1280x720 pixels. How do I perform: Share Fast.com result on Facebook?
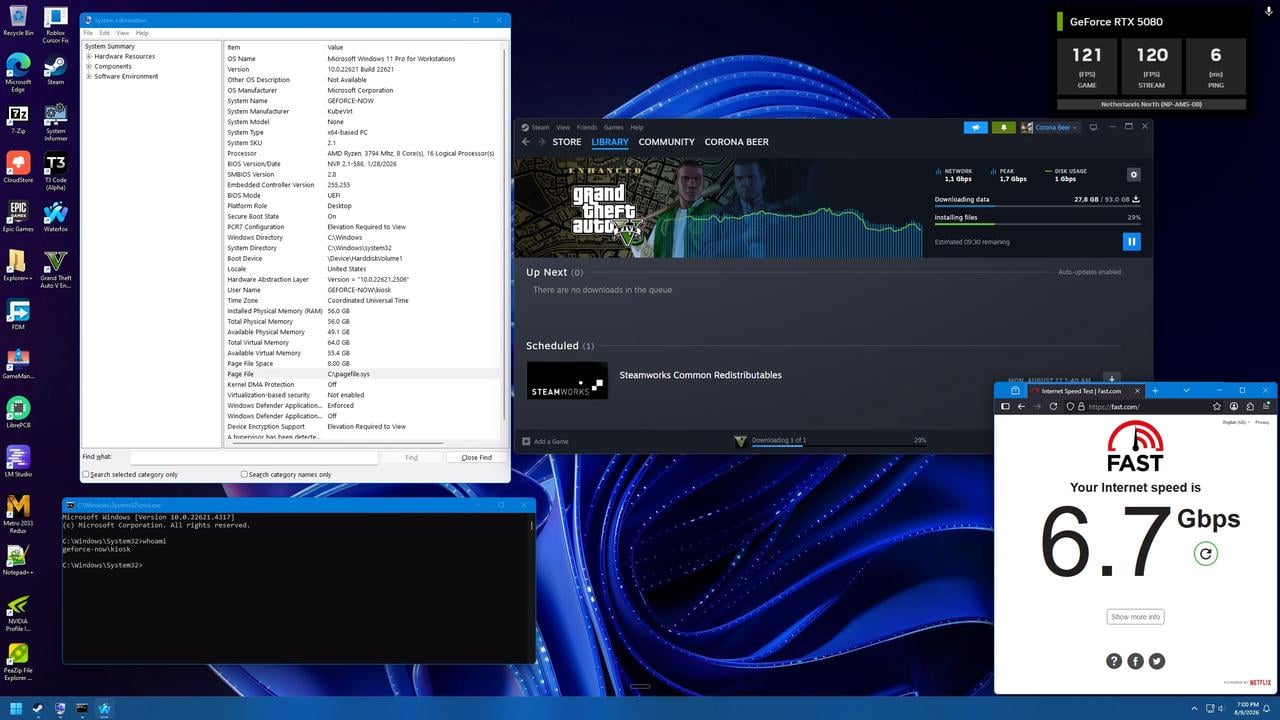(x=1135, y=661)
